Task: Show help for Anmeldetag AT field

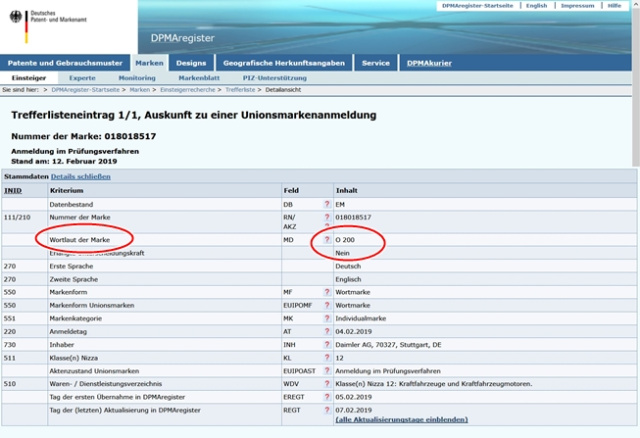Action: pos(326,331)
